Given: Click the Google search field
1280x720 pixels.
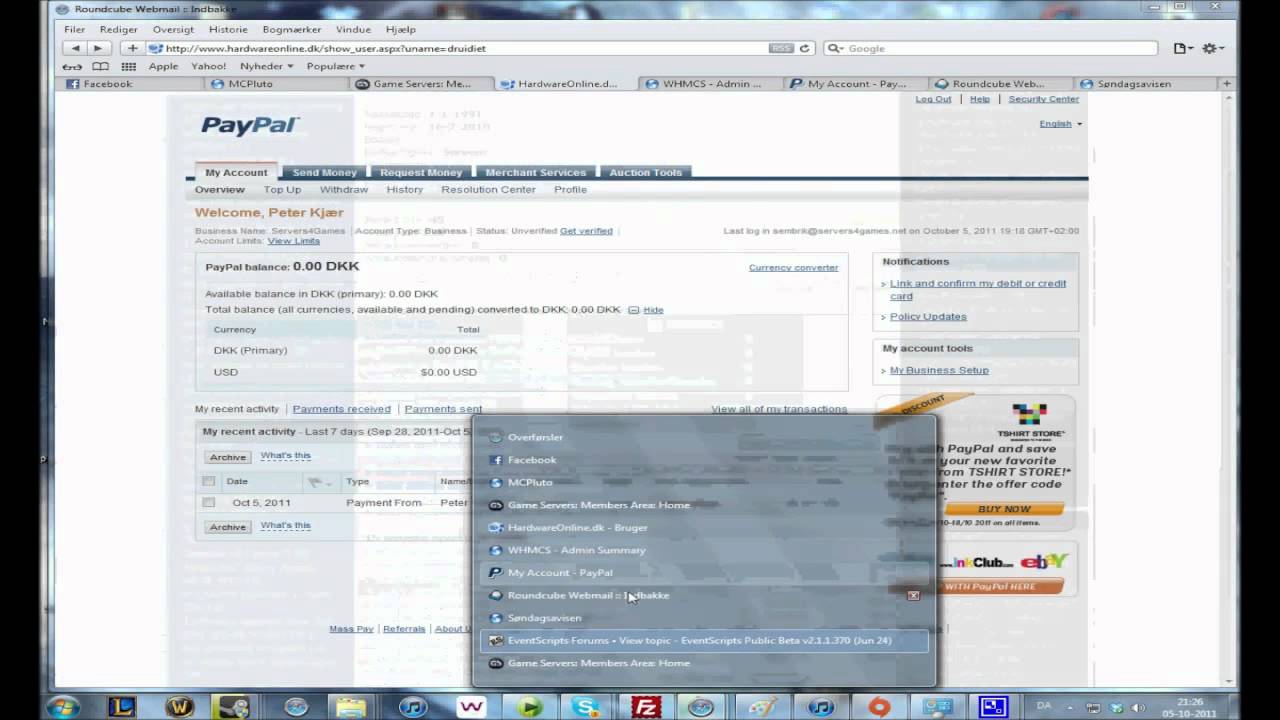Looking at the screenshot, I should coord(990,48).
